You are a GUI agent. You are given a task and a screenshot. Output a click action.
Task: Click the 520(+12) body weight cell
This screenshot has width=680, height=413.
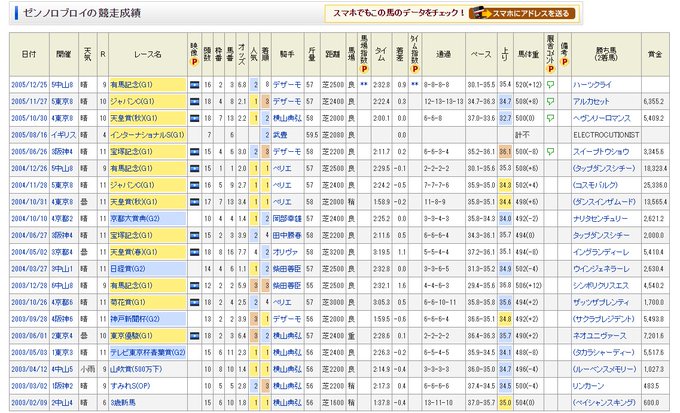click(x=529, y=85)
